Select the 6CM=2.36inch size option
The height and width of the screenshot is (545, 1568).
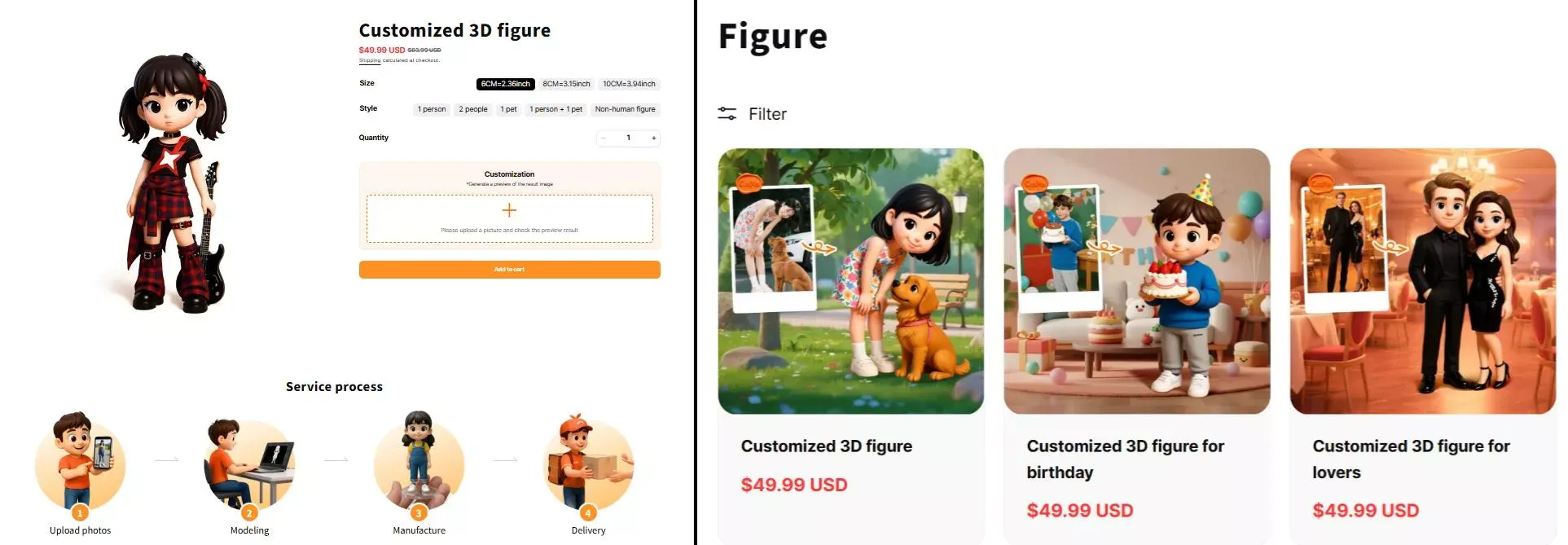pyautogui.click(x=505, y=84)
